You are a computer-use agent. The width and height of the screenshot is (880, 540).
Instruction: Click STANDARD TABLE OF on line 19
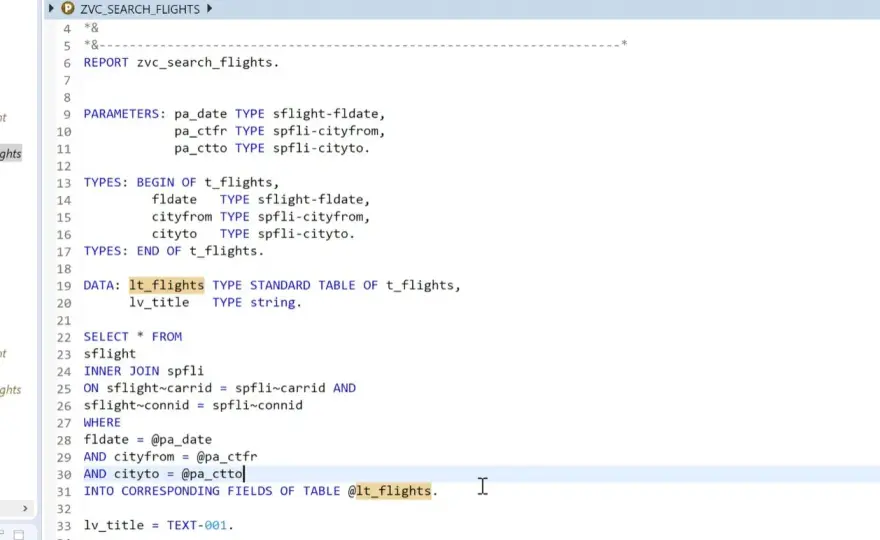(x=314, y=285)
